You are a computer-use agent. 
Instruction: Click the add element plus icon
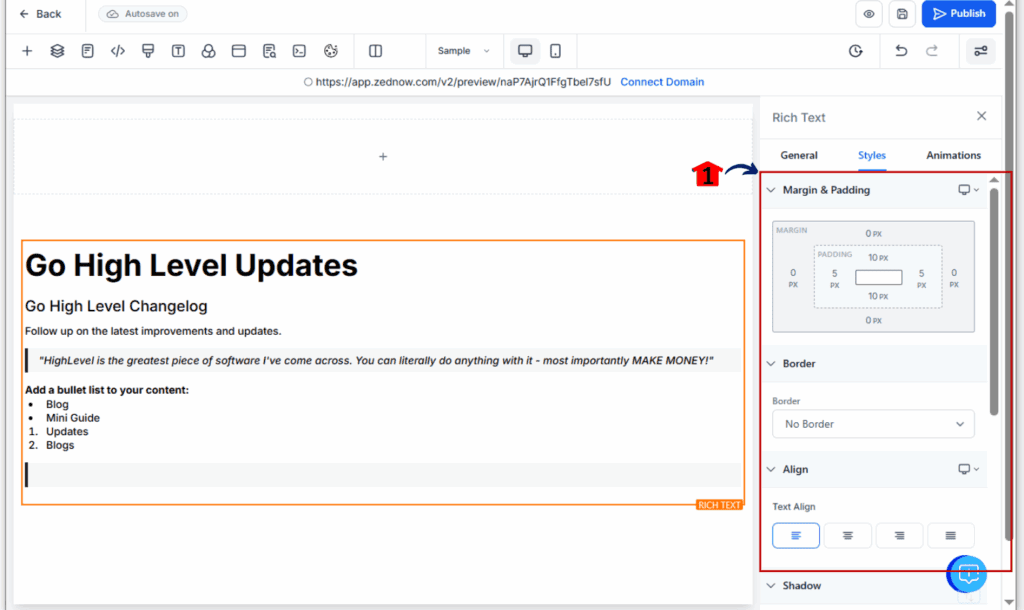27,51
